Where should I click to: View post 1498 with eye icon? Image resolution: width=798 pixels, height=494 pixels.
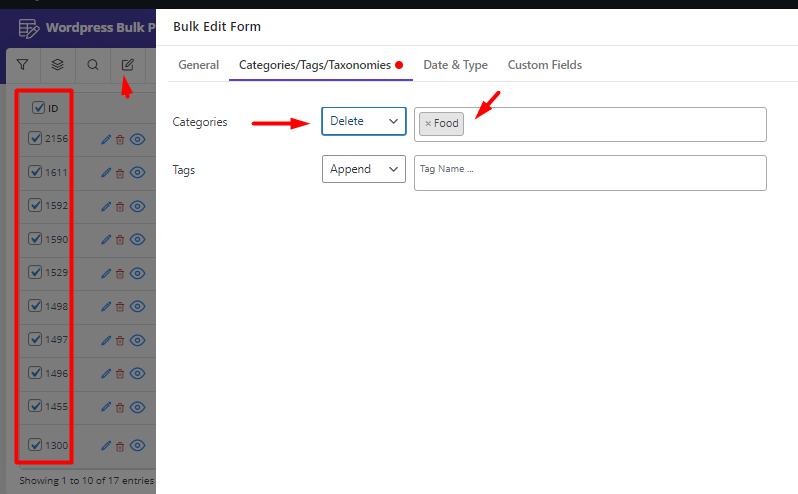click(137, 306)
